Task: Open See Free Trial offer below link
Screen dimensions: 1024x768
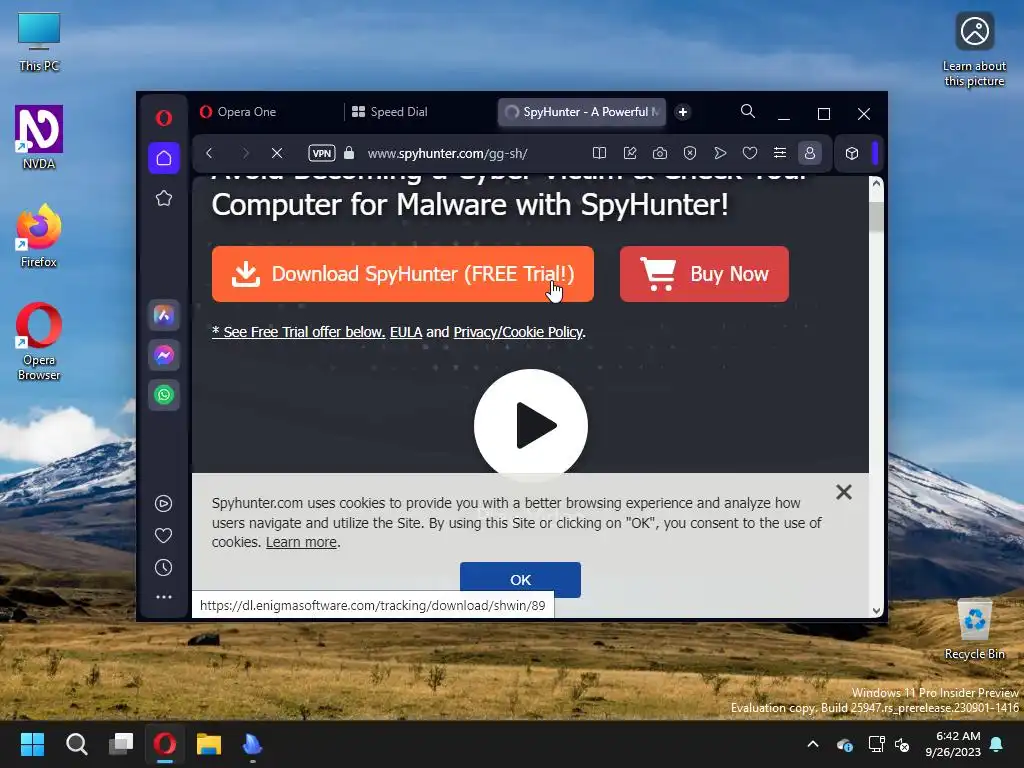Action: 298,332
